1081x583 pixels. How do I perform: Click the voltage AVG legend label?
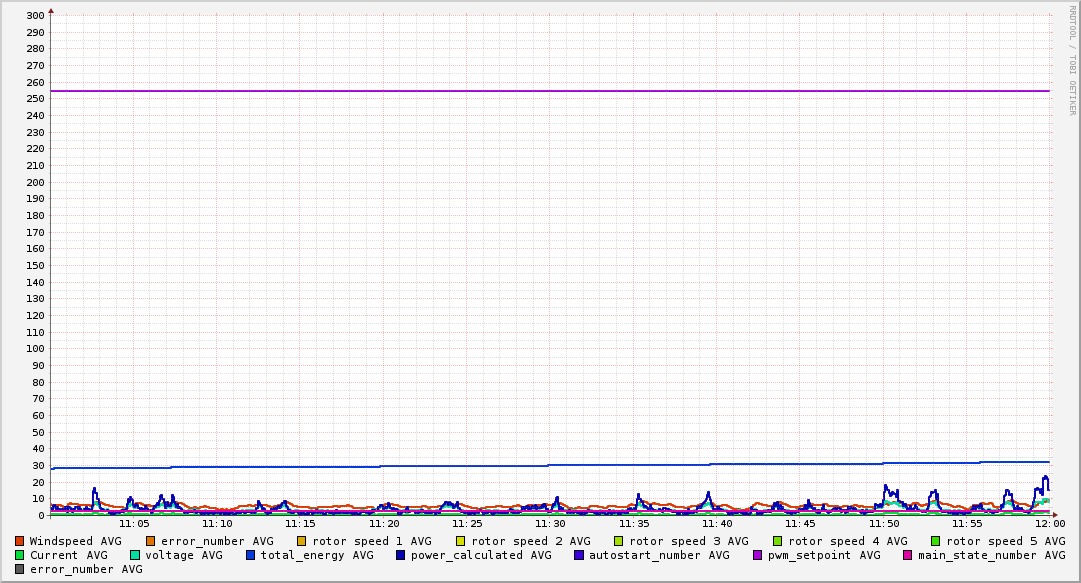click(x=184, y=555)
